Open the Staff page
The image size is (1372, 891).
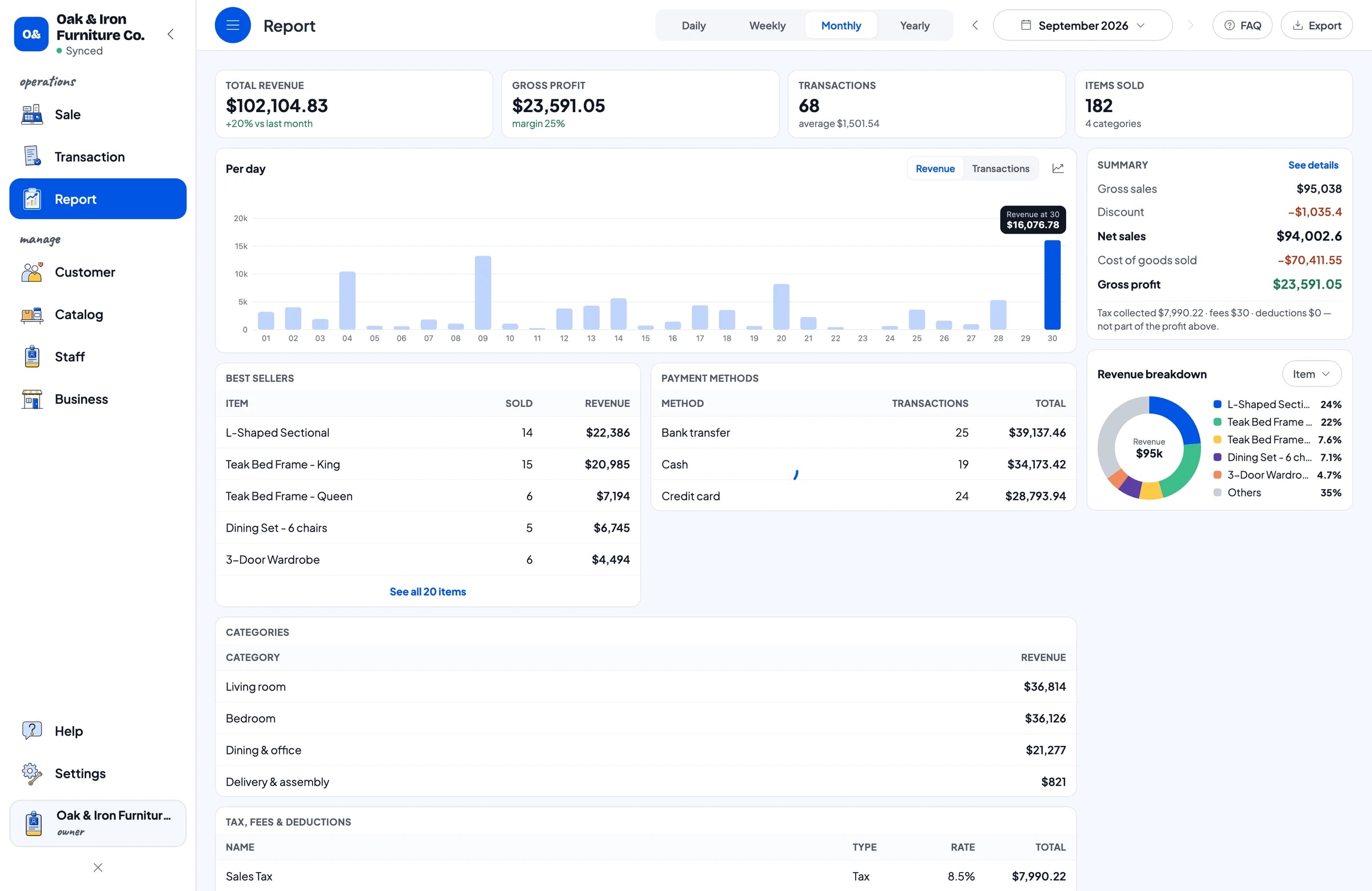point(98,357)
